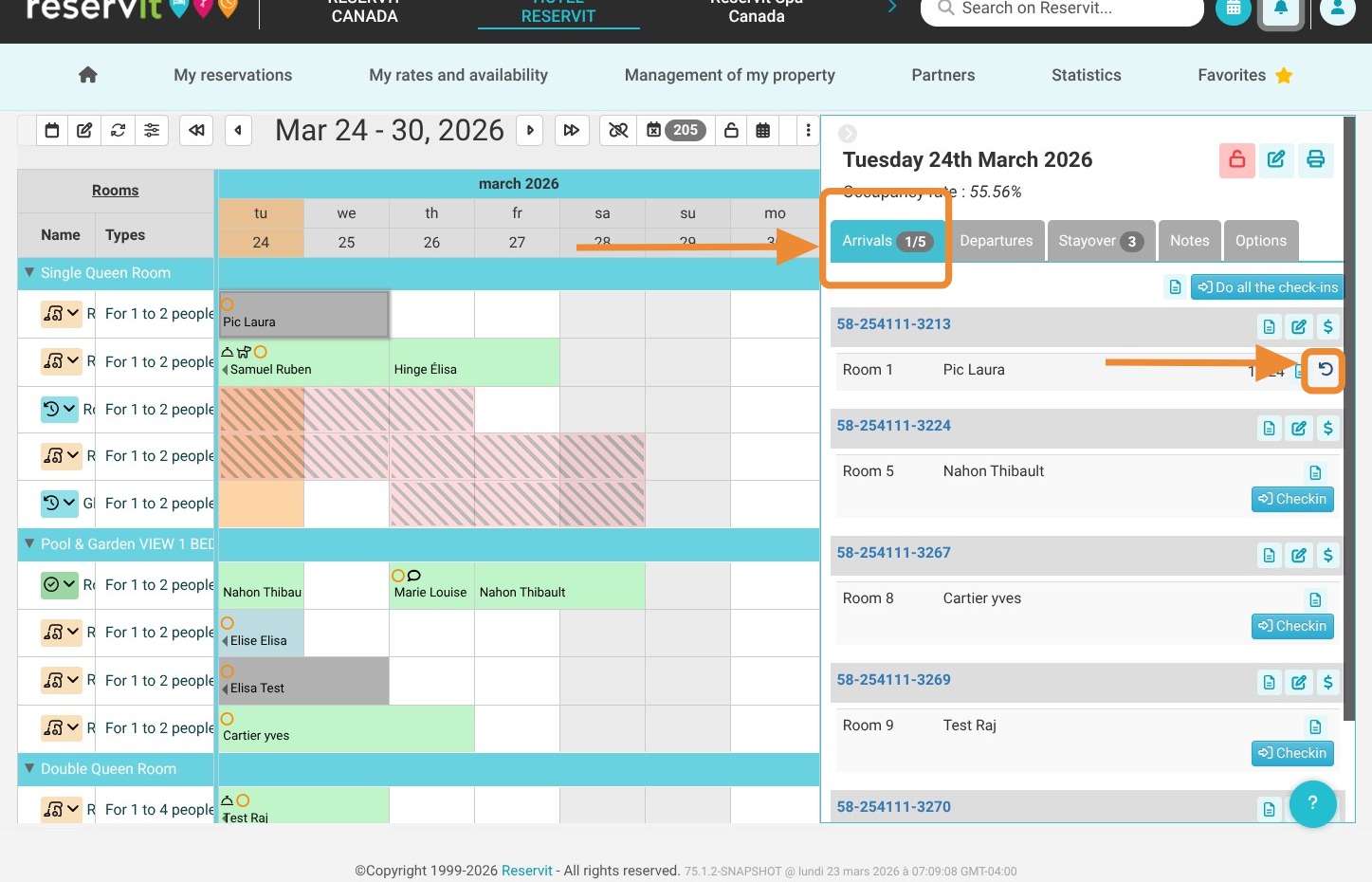Open green check status dropdown in Nahon Thibau row

(x=61, y=585)
